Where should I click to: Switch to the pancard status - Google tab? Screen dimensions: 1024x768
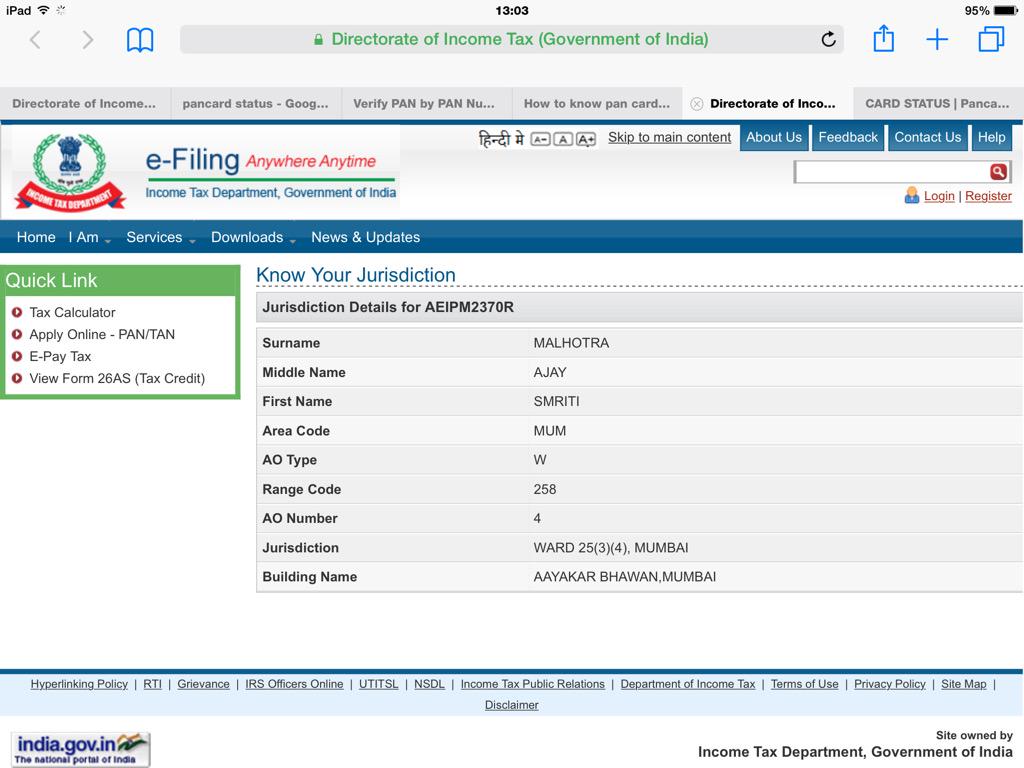[255, 104]
